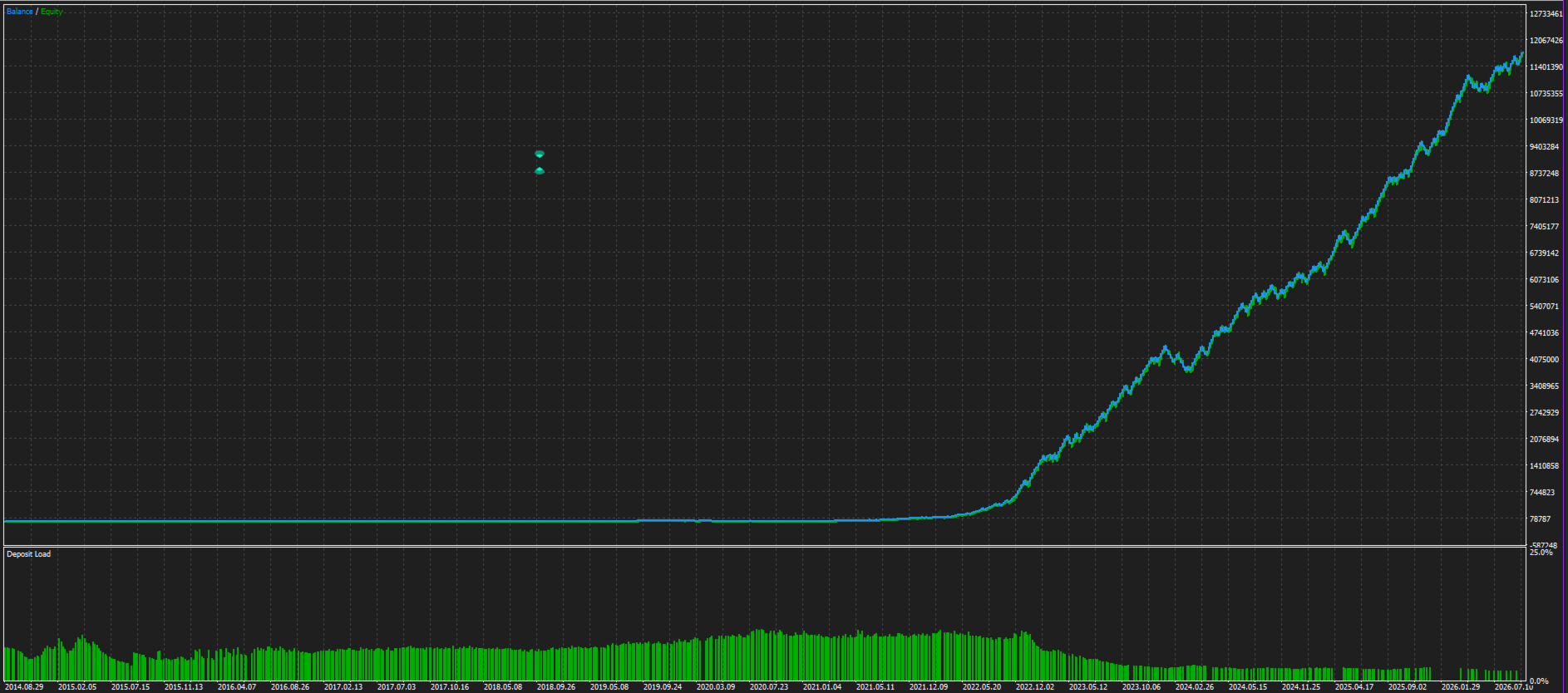Click the 2025.04.17 timeline date
This screenshot has width=1568, height=693.
click(x=1354, y=687)
